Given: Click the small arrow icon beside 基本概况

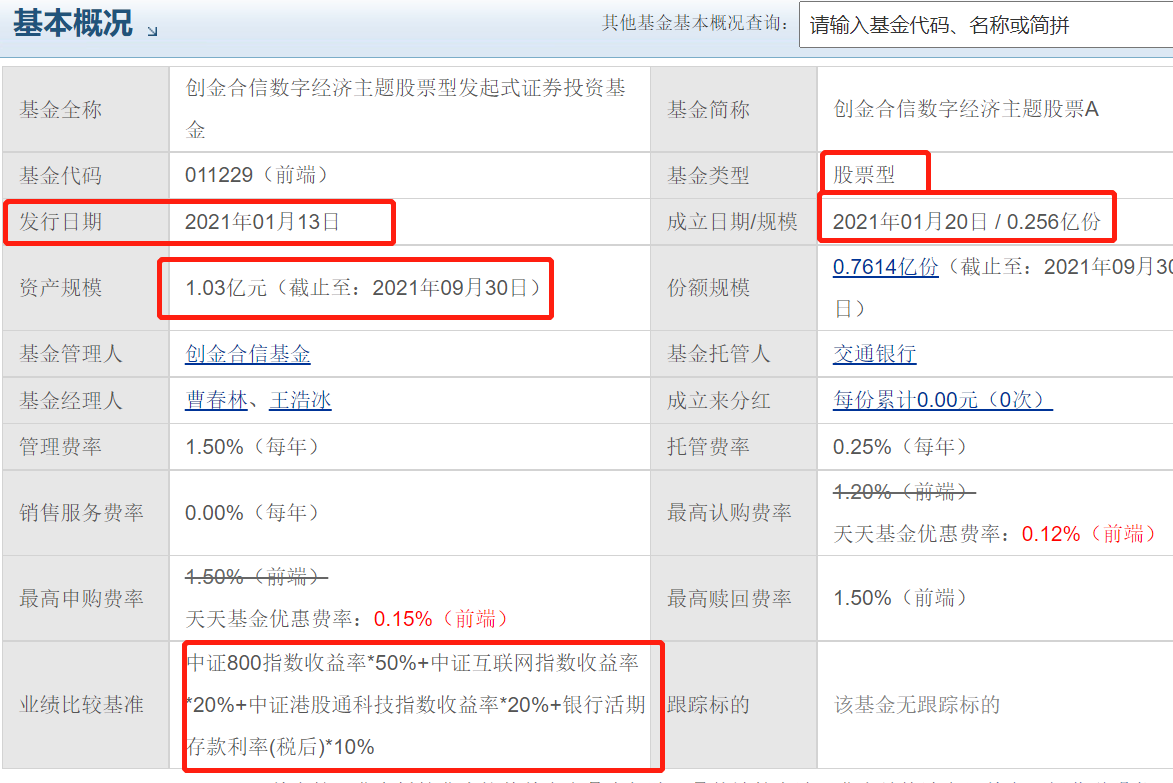Looking at the screenshot, I should coord(152,31).
